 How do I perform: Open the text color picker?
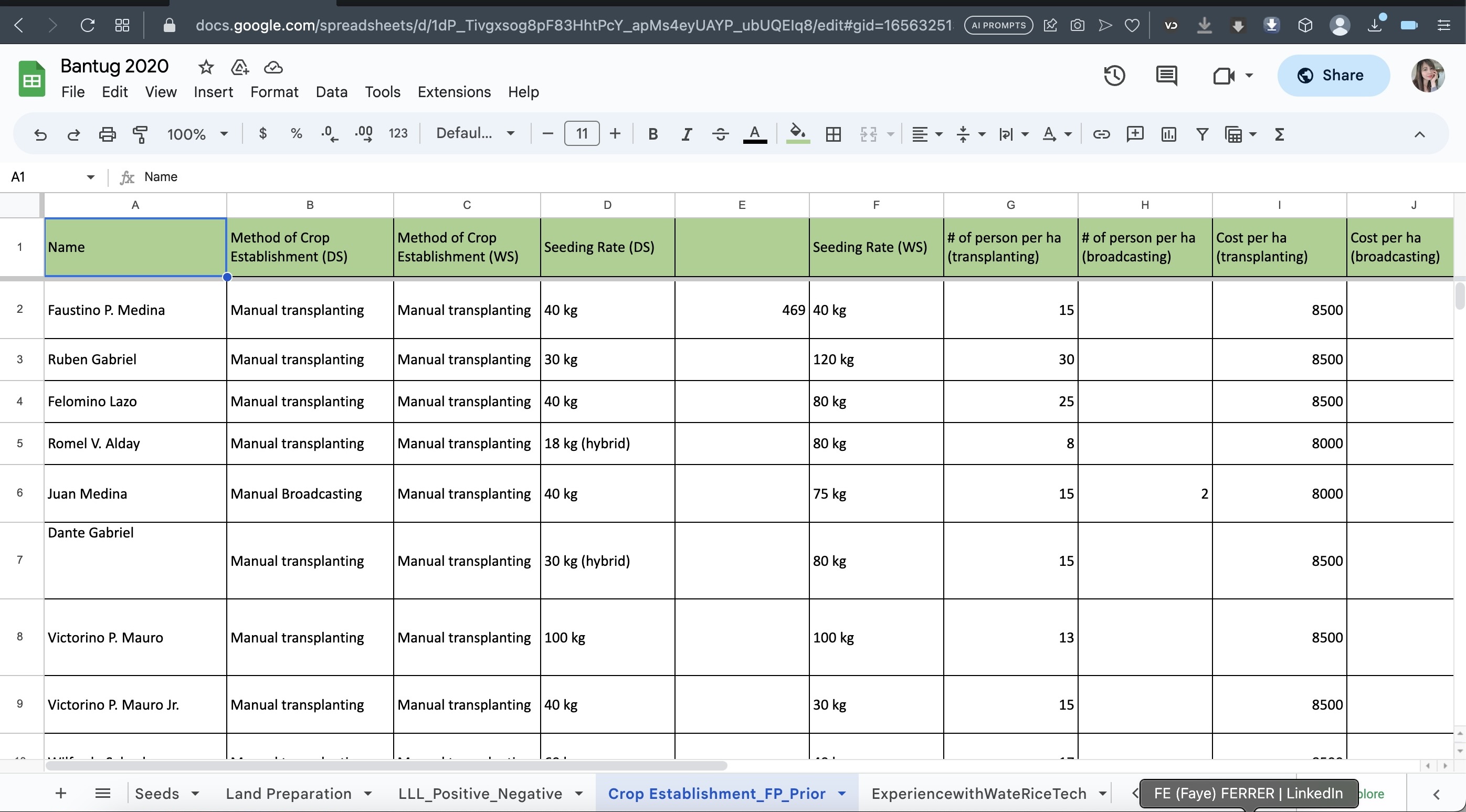755,134
